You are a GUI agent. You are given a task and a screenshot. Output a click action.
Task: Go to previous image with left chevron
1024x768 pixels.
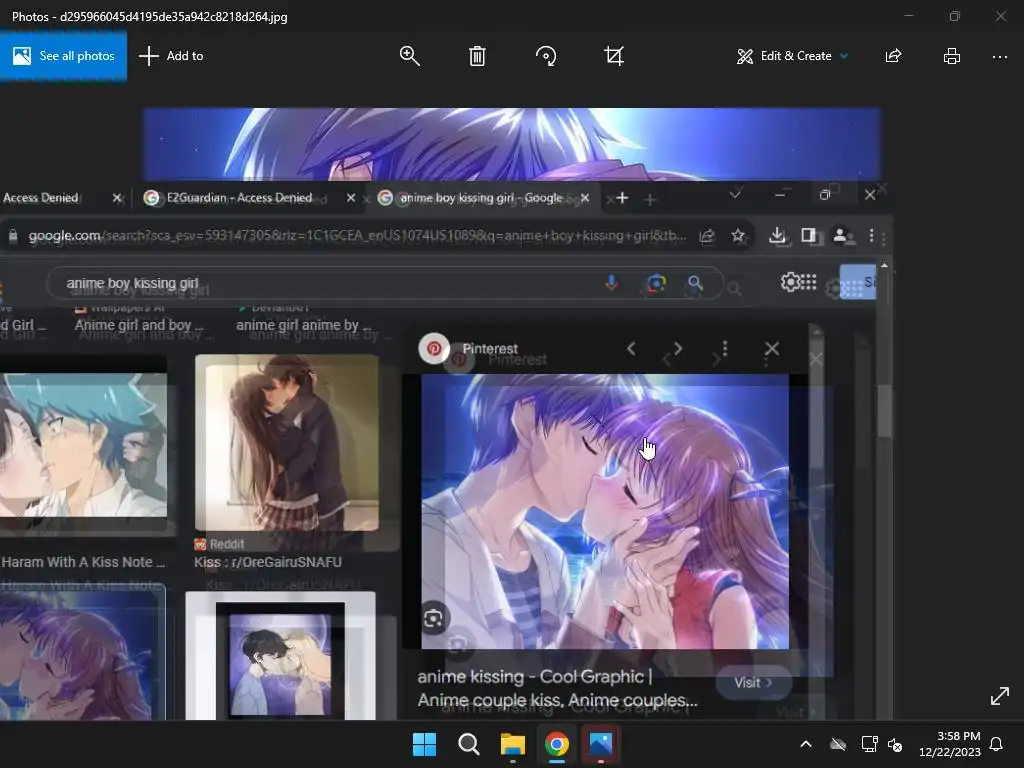pos(631,349)
